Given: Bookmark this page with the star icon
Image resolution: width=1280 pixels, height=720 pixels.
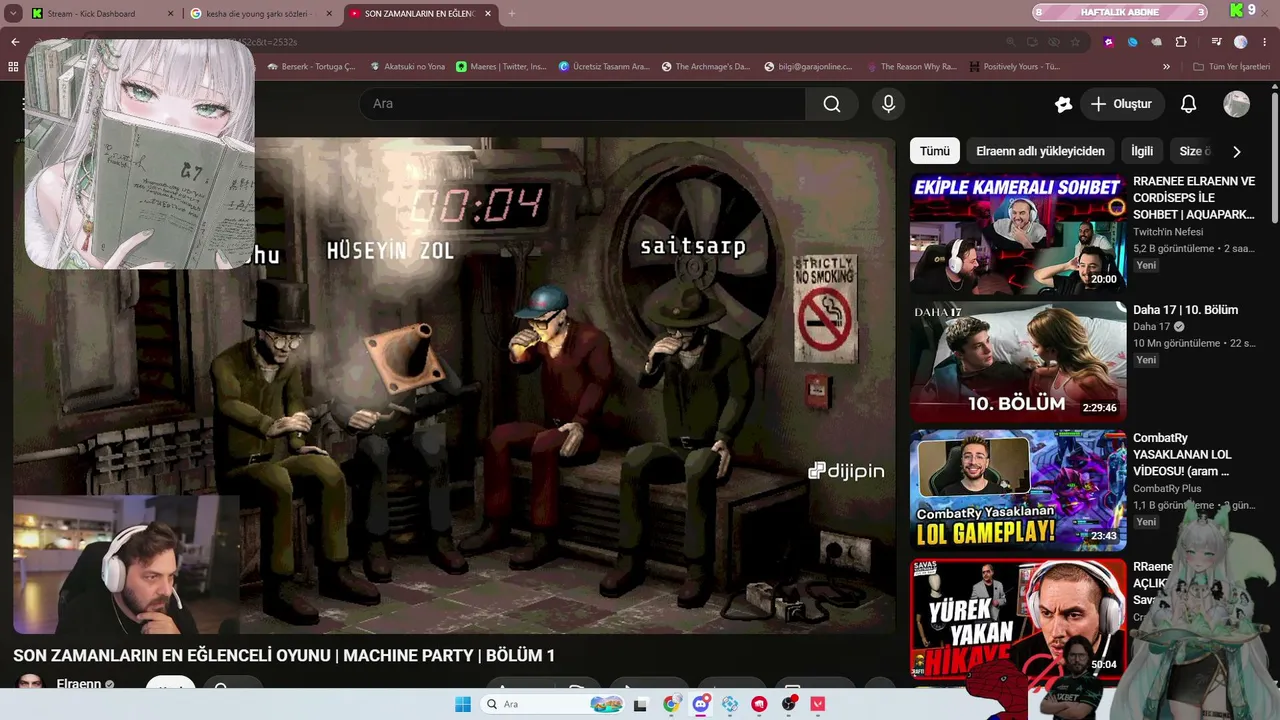Looking at the screenshot, I should (1076, 42).
